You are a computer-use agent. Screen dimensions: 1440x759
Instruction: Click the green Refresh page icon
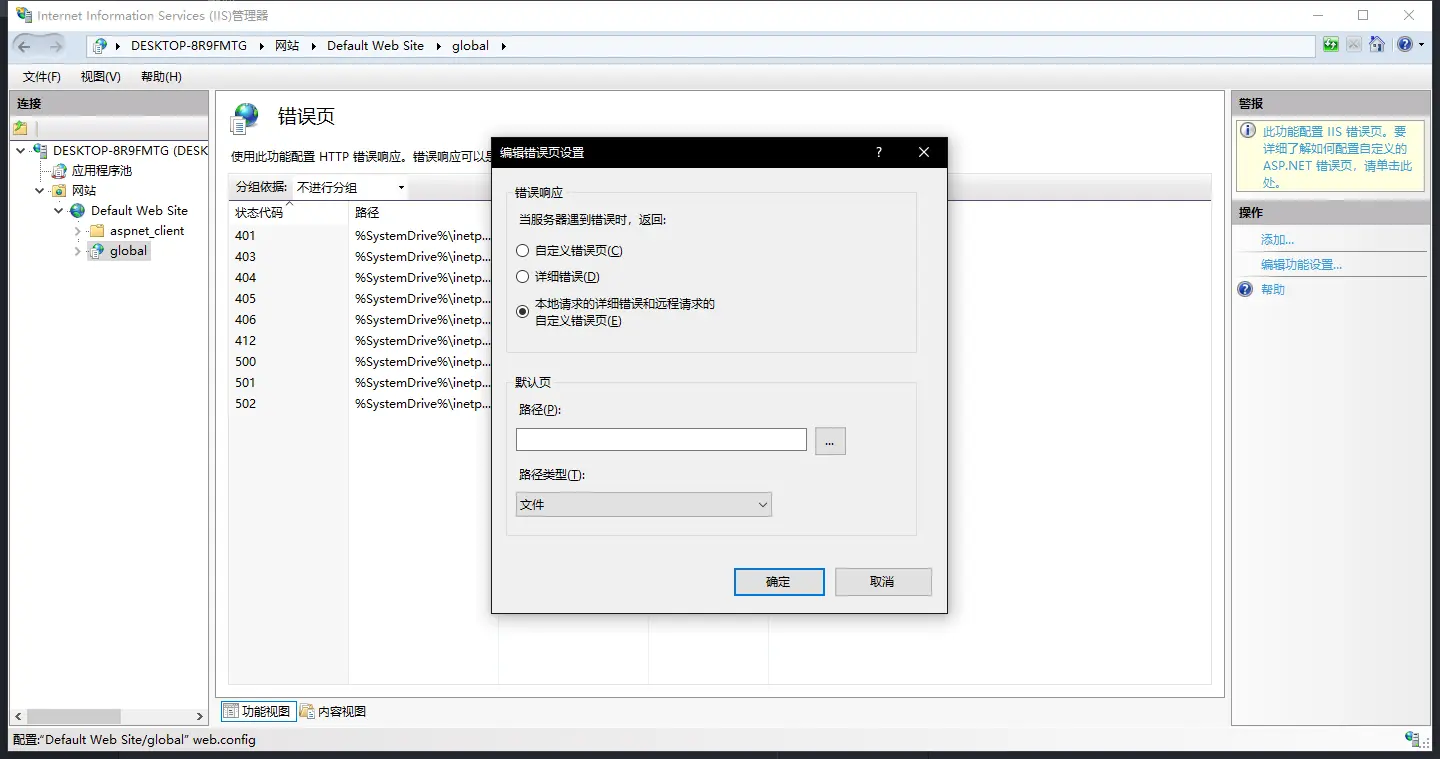[x=1330, y=45]
